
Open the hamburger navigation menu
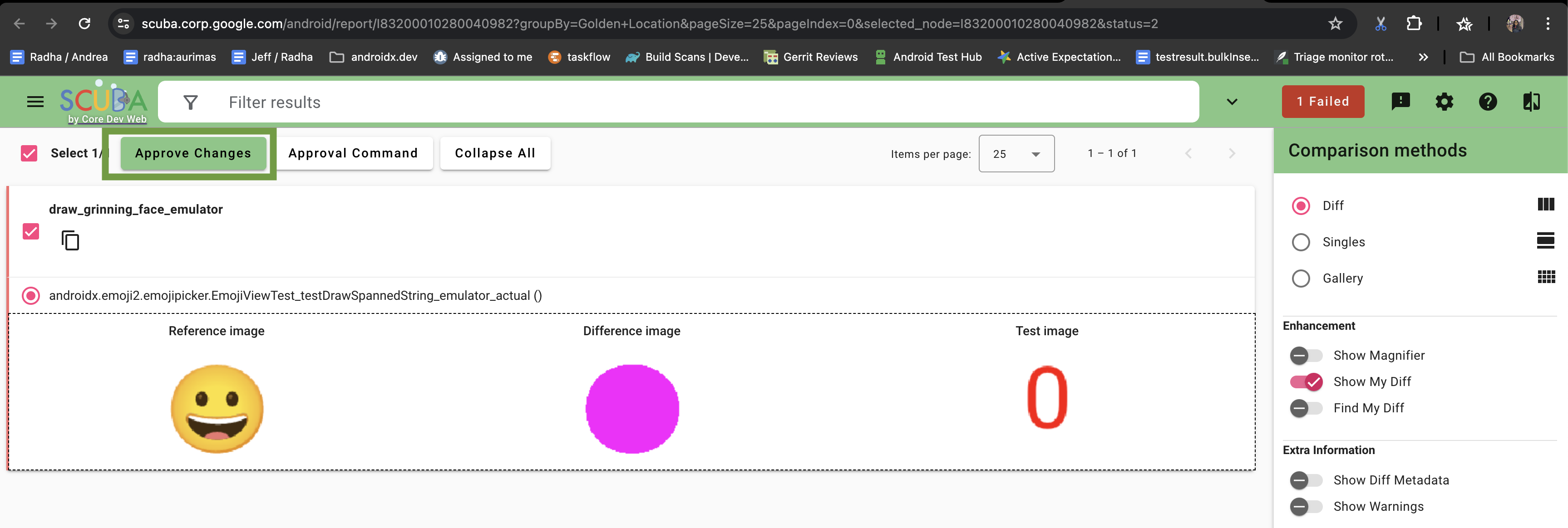35,102
